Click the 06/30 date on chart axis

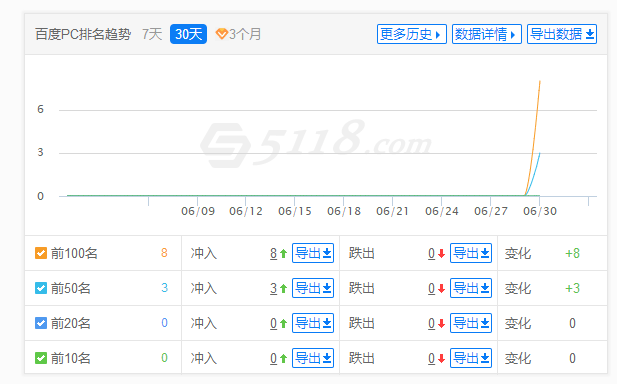[540, 211]
